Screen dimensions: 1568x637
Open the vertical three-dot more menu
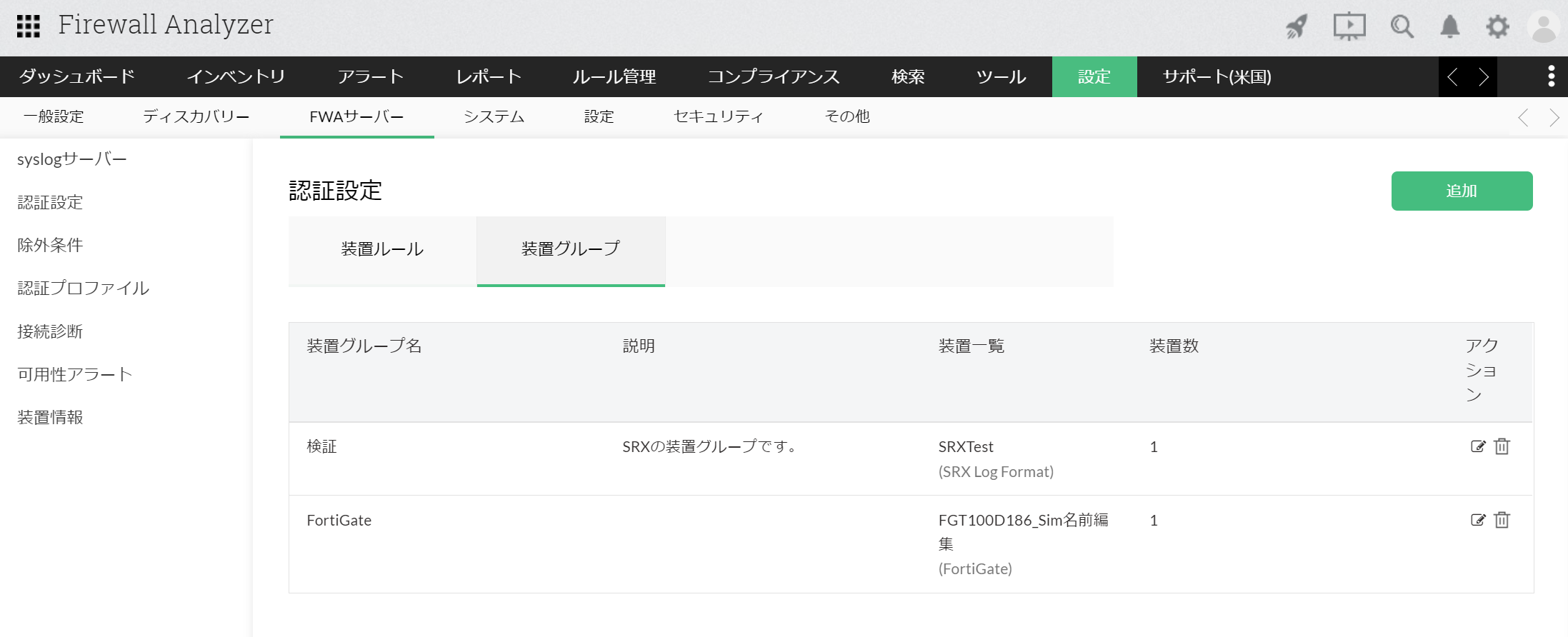pos(1551,76)
